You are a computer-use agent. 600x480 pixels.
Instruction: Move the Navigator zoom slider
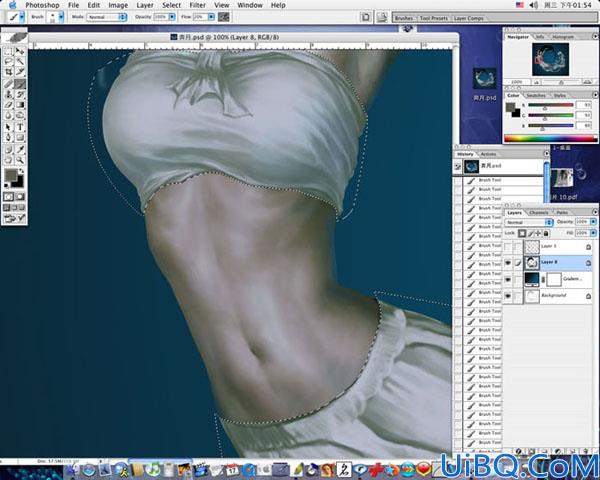(x=561, y=82)
